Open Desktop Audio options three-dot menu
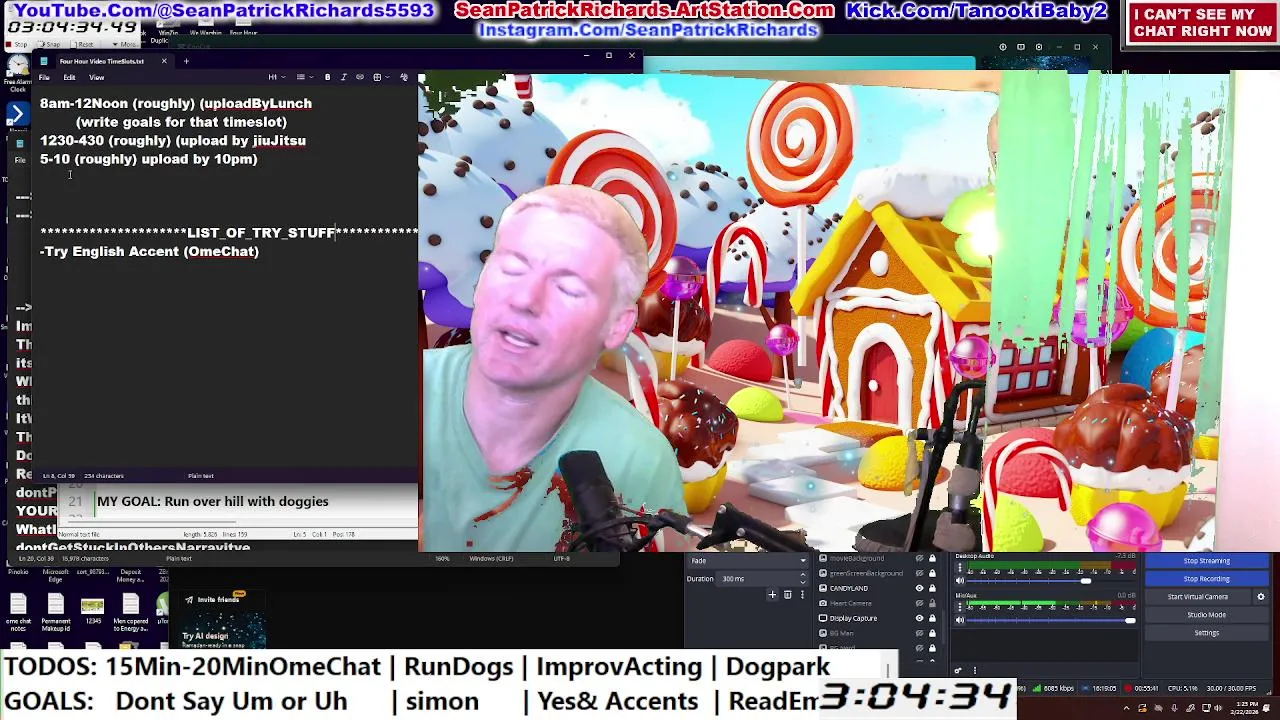The width and height of the screenshot is (1280, 720). click(x=960, y=568)
